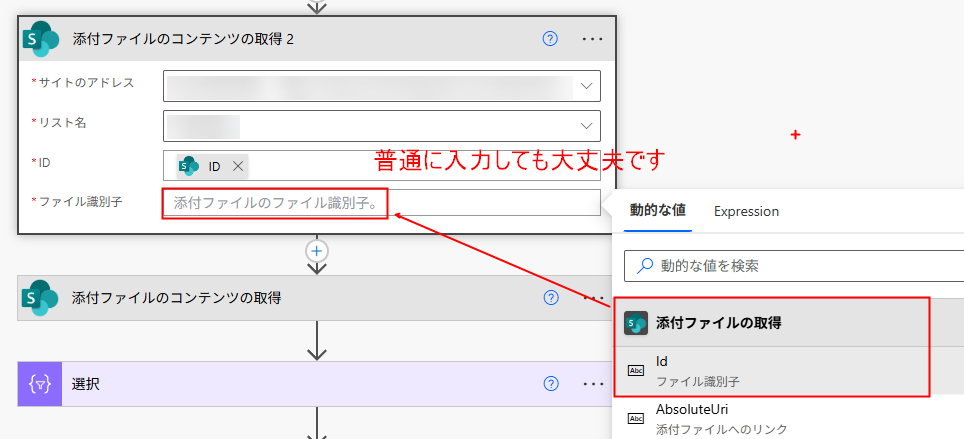Click the Abc icon beside AbsoluteUri
The height and width of the screenshot is (439, 964).
coord(636,419)
